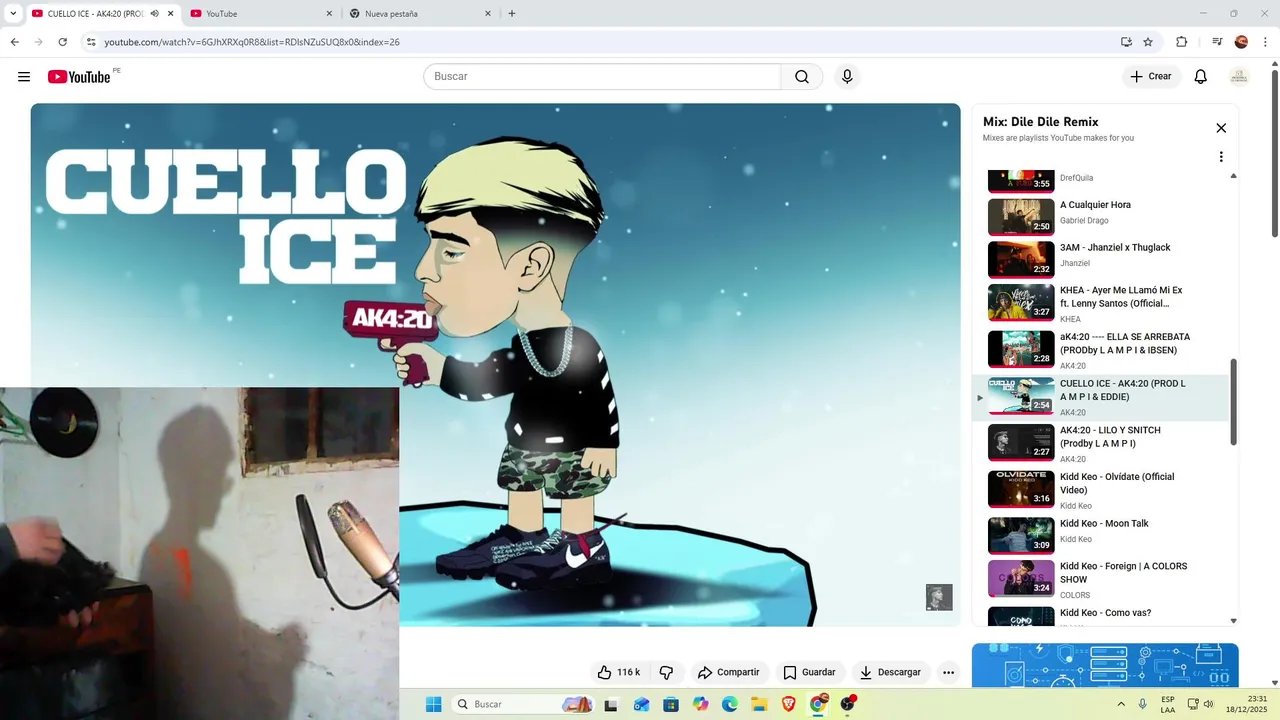This screenshot has width=1280, height=720.
Task: Reload the current page
Action: [x=62, y=42]
